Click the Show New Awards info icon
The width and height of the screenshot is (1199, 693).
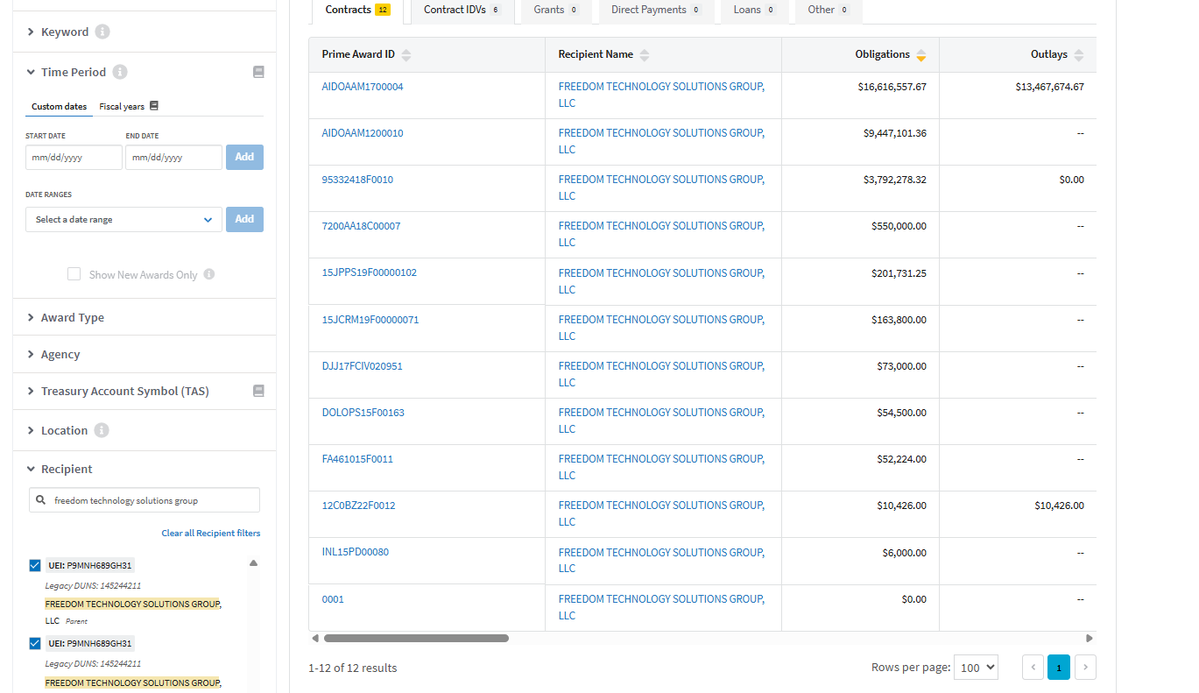click(x=209, y=274)
